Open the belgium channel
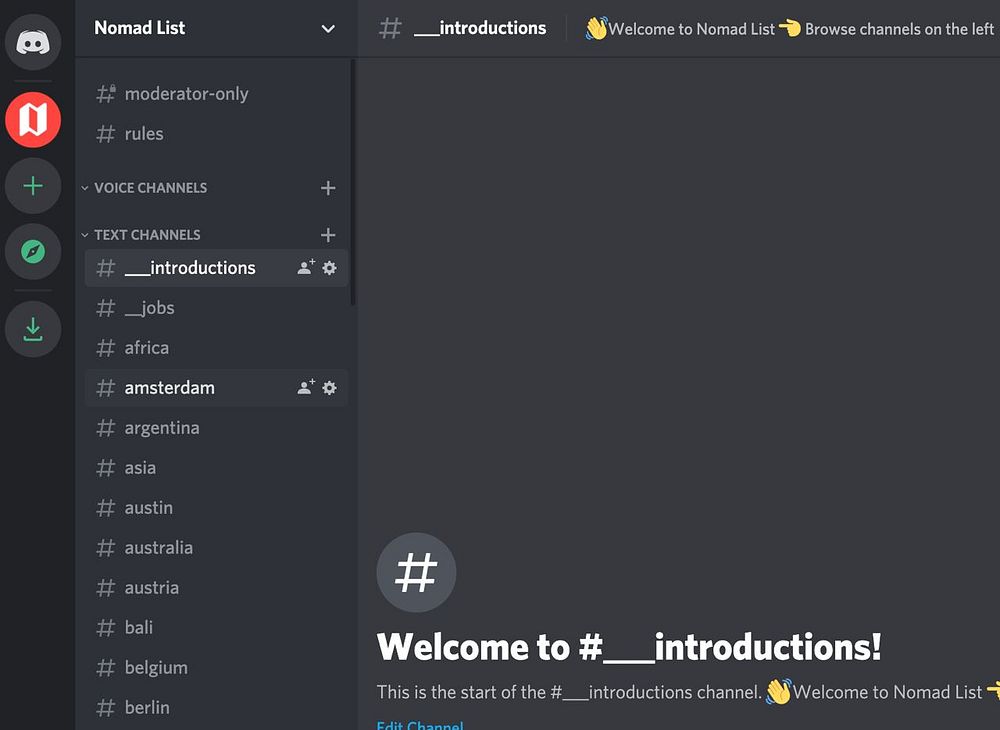1000x730 pixels. (216, 668)
